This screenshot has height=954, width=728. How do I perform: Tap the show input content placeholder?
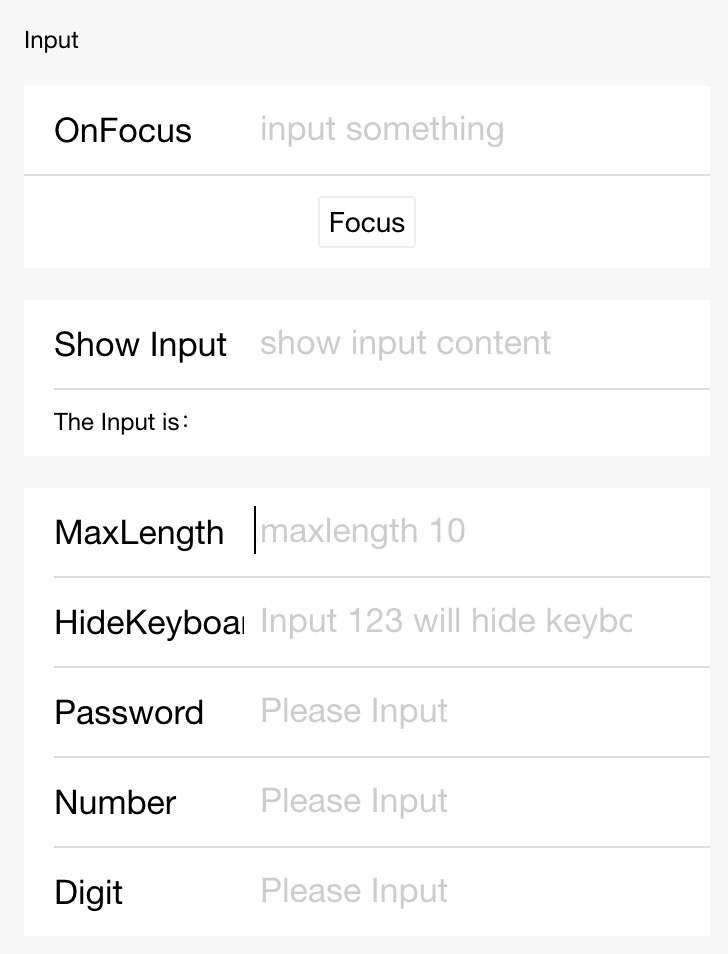tap(405, 343)
